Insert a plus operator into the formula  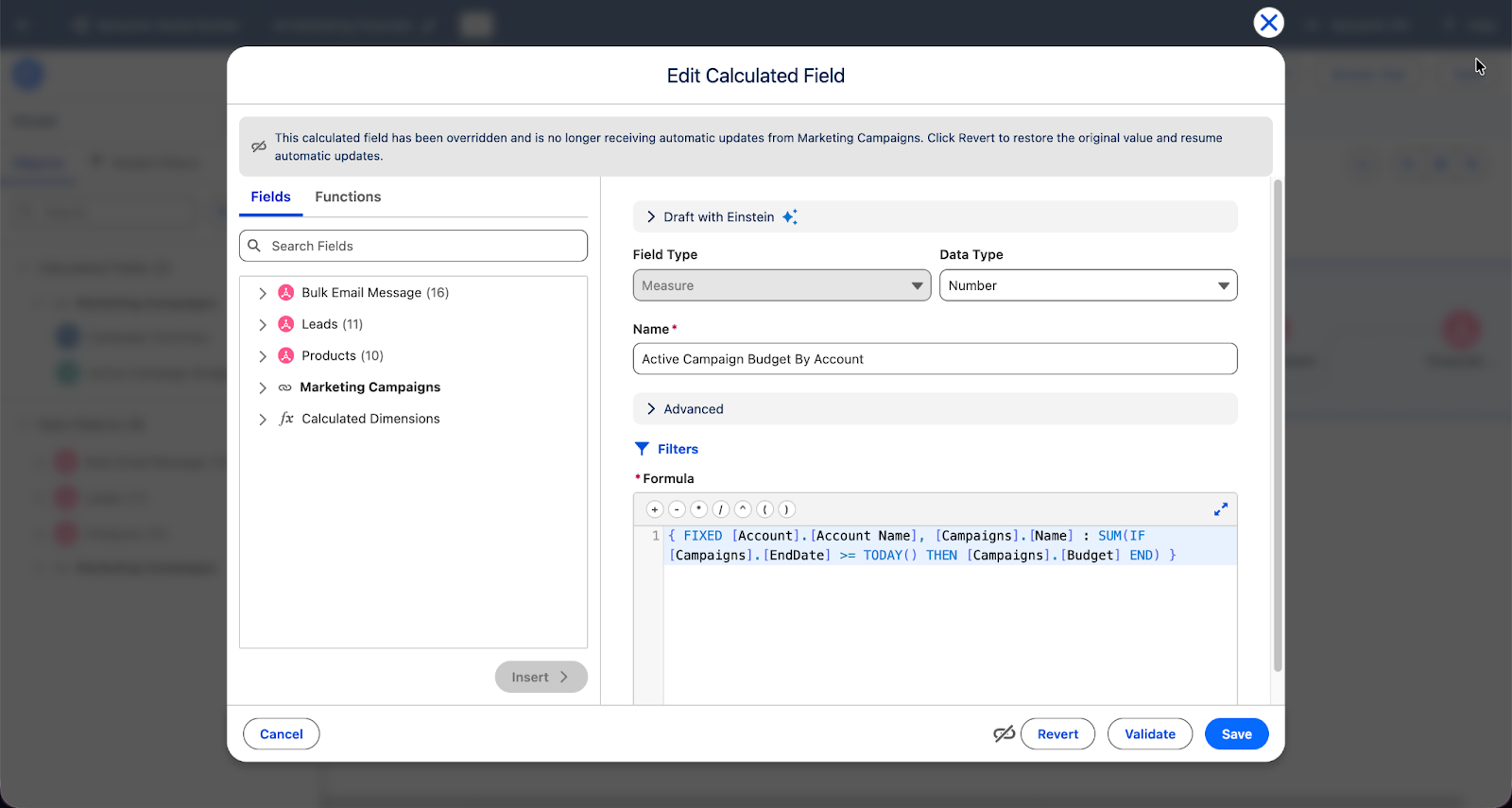[655, 509]
